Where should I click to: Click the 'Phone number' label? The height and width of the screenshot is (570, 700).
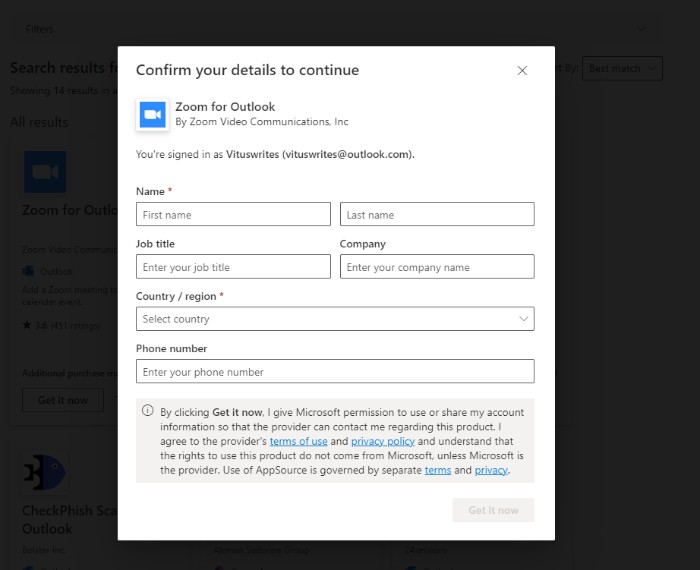tap(171, 349)
